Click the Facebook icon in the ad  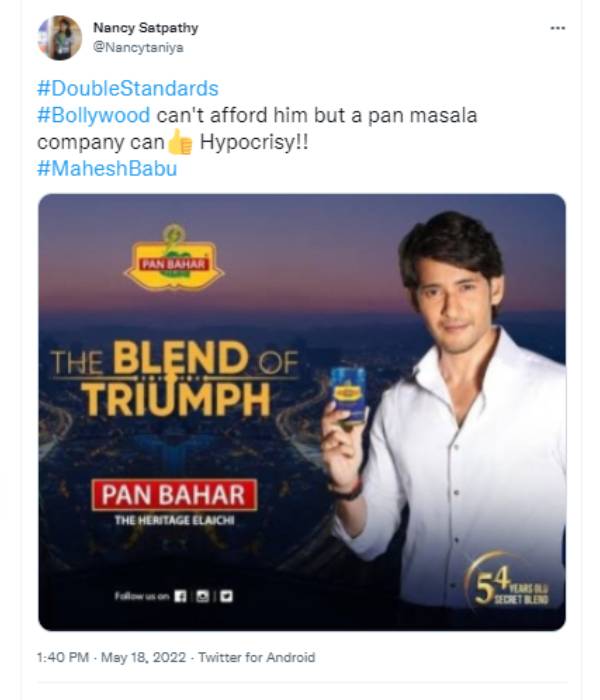click(180, 596)
